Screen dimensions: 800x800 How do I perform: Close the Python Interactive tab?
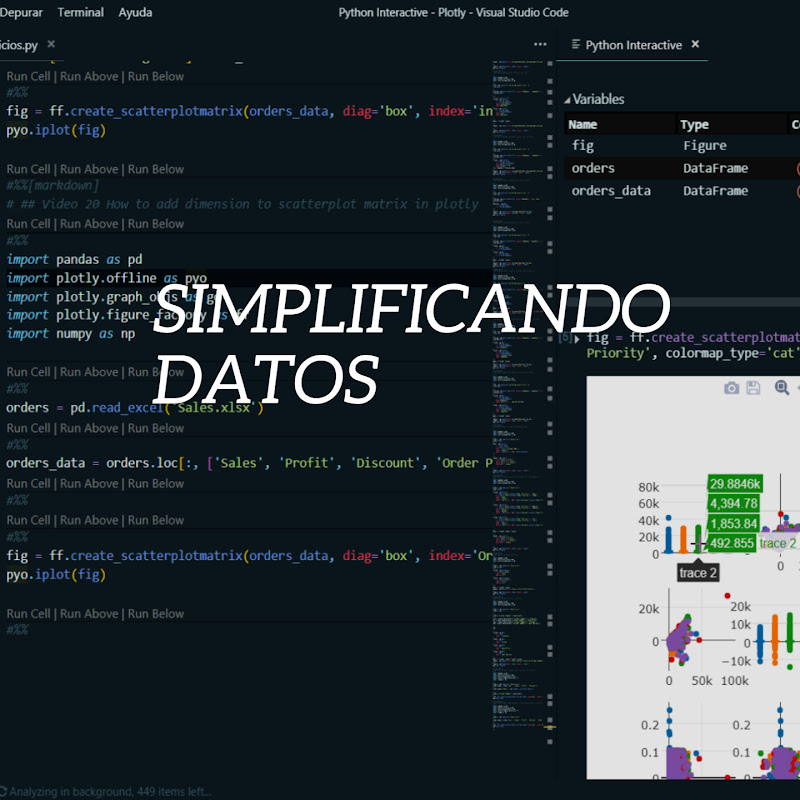pyautogui.click(x=695, y=45)
